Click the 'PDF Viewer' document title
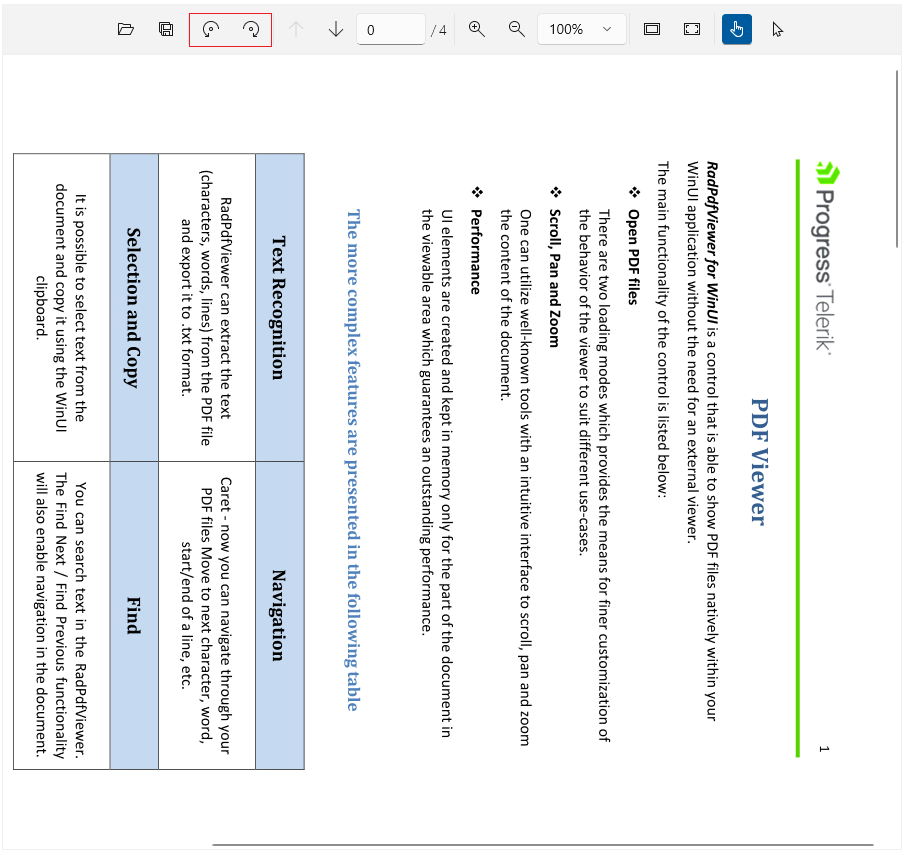The image size is (909, 856). (759, 462)
